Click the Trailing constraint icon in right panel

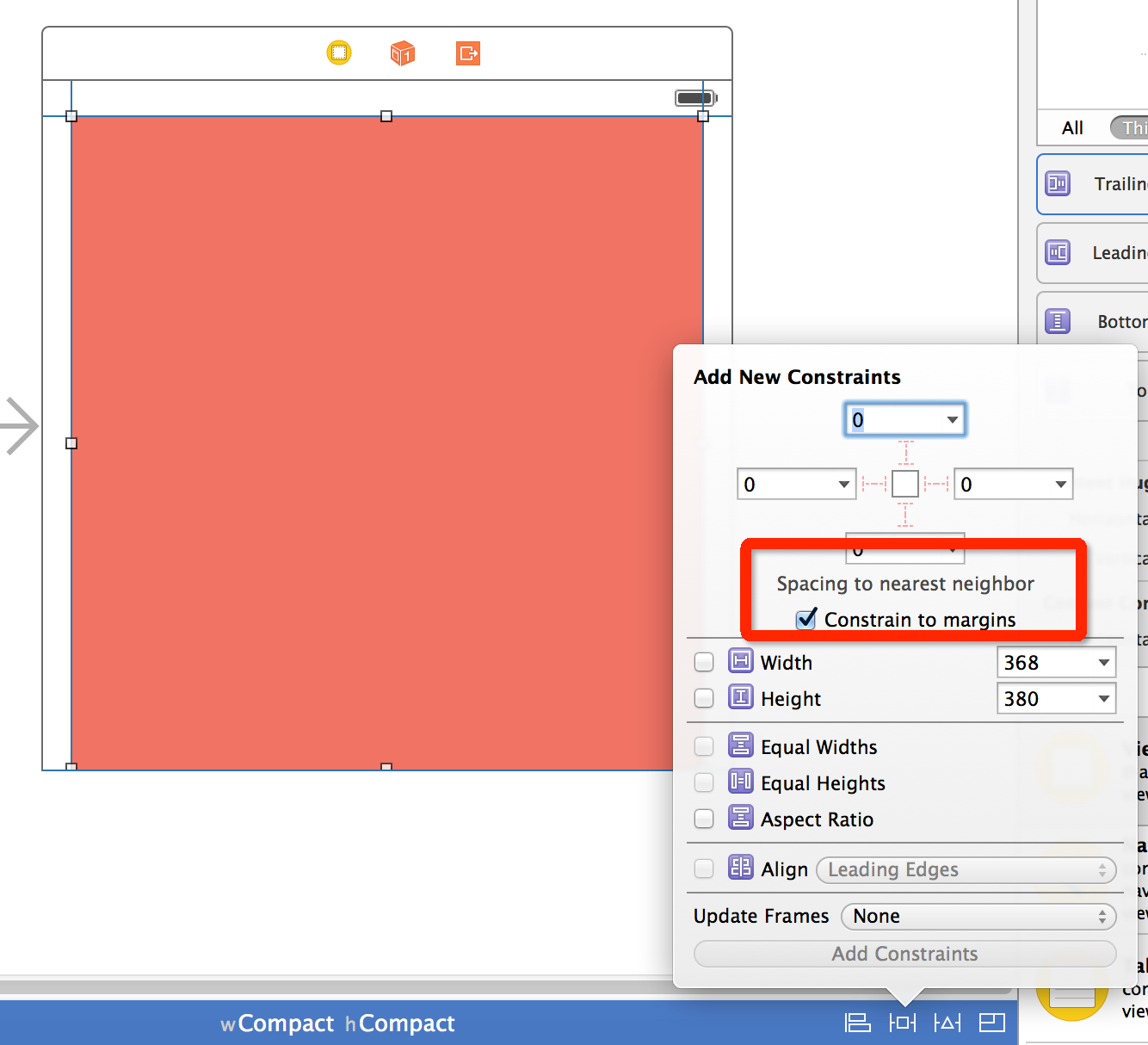1058,184
